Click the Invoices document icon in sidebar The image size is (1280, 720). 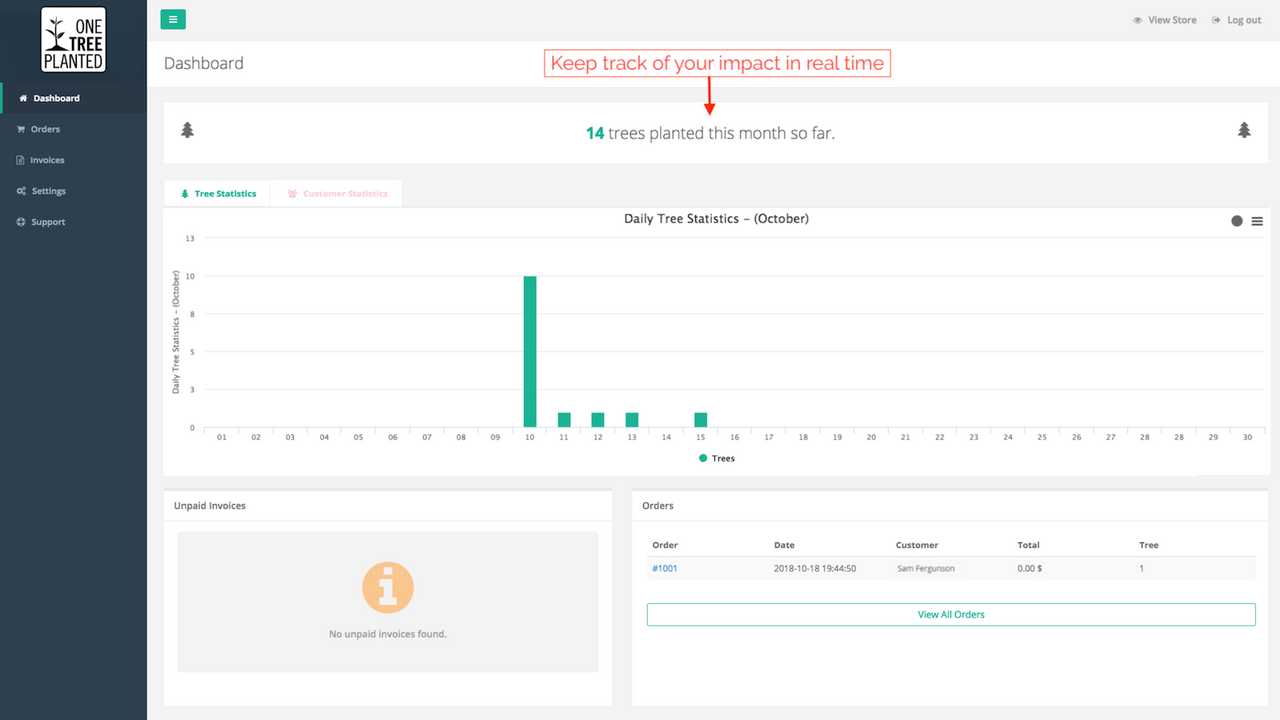pyautogui.click(x=21, y=160)
